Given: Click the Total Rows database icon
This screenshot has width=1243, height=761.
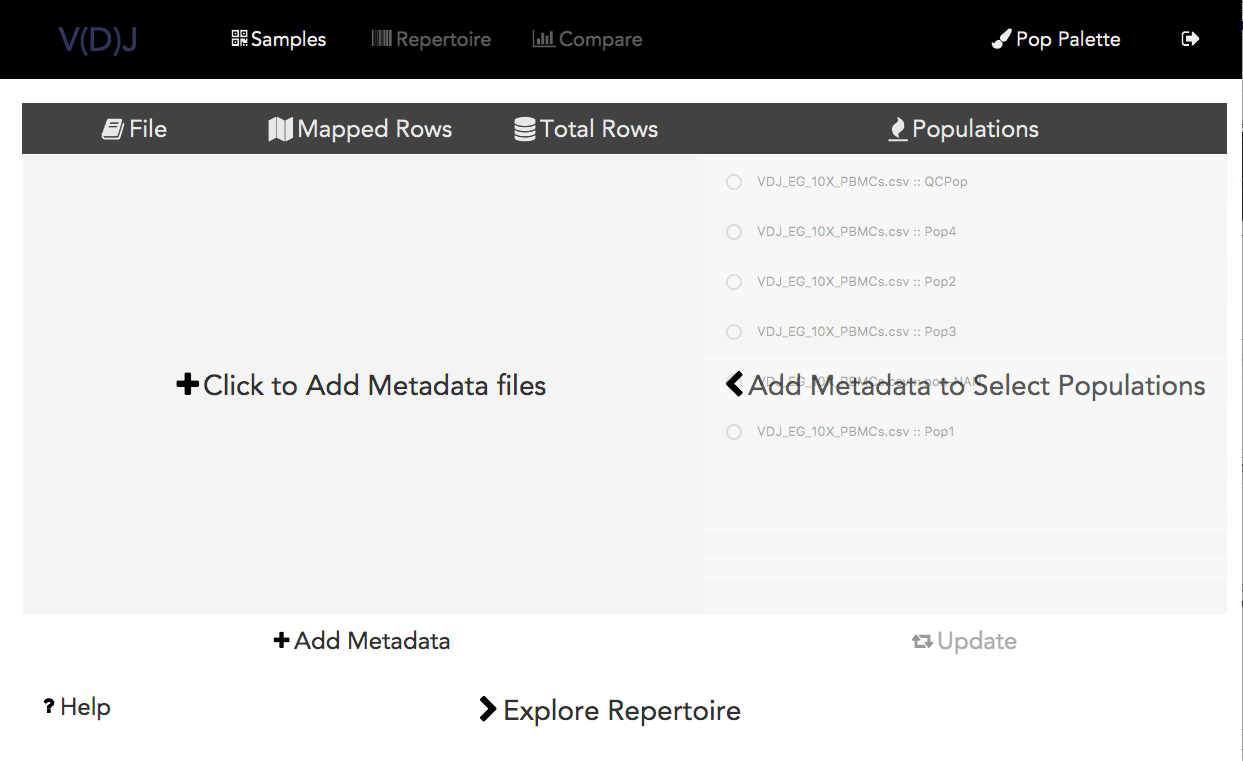Looking at the screenshot, I should 524,128.
